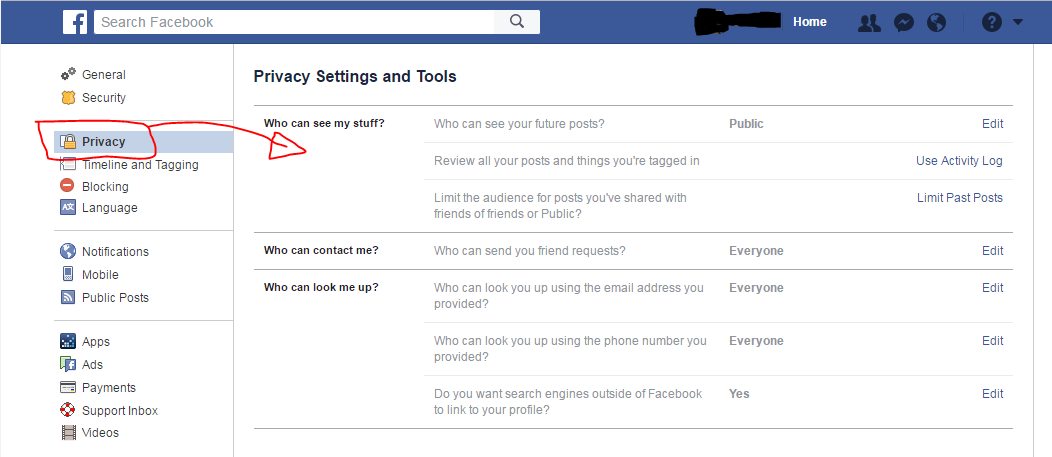This screenshot has width=1052, height=457.
Task: Edit who can send friend requests
Action: (993, 250)
